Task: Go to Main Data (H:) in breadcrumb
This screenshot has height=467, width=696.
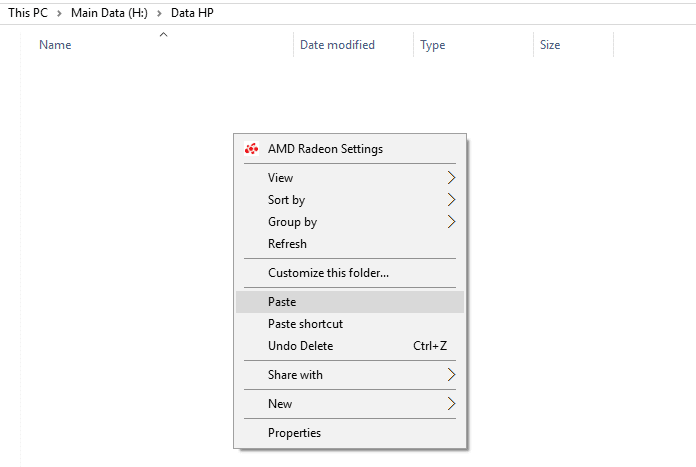Action: [x=109, y=13]
